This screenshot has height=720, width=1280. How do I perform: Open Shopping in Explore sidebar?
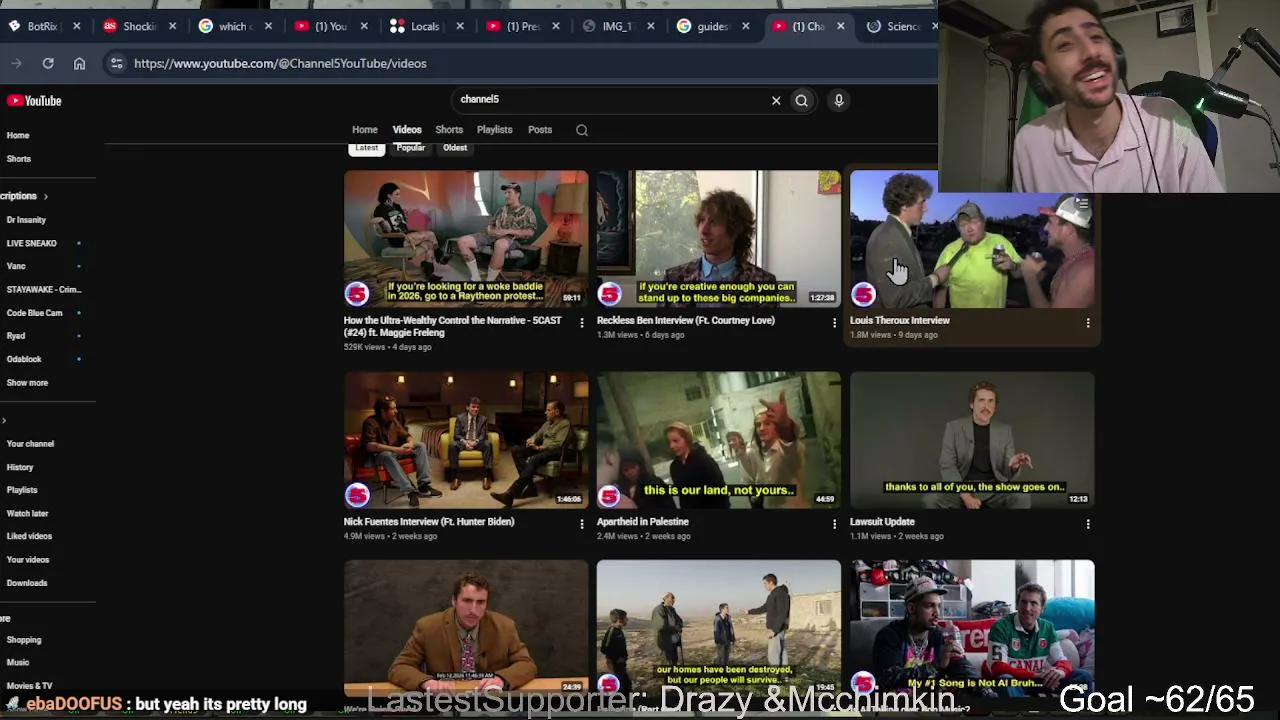(24, 640)
